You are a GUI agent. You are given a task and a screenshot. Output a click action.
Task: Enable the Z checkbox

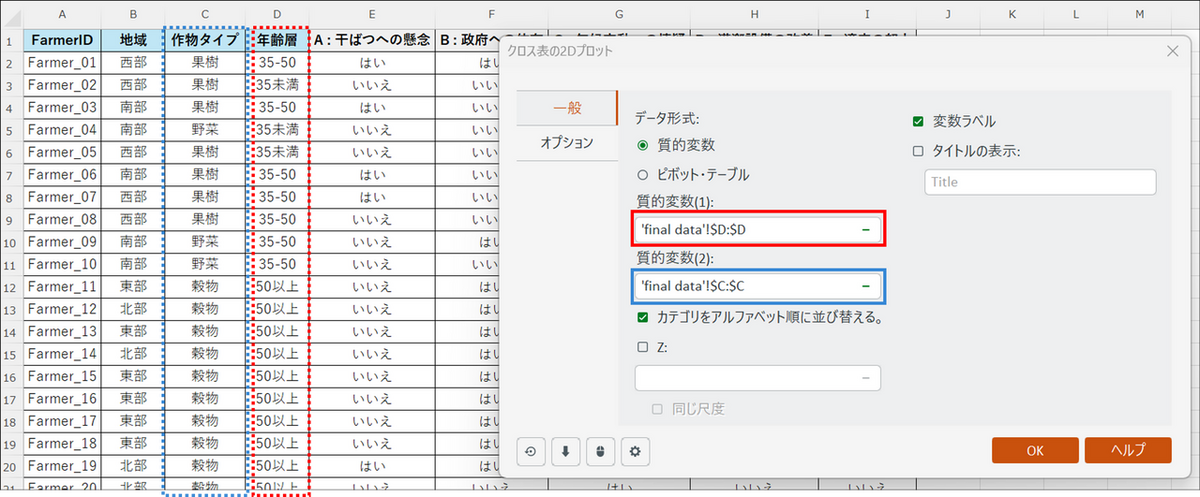click(642, 347)
